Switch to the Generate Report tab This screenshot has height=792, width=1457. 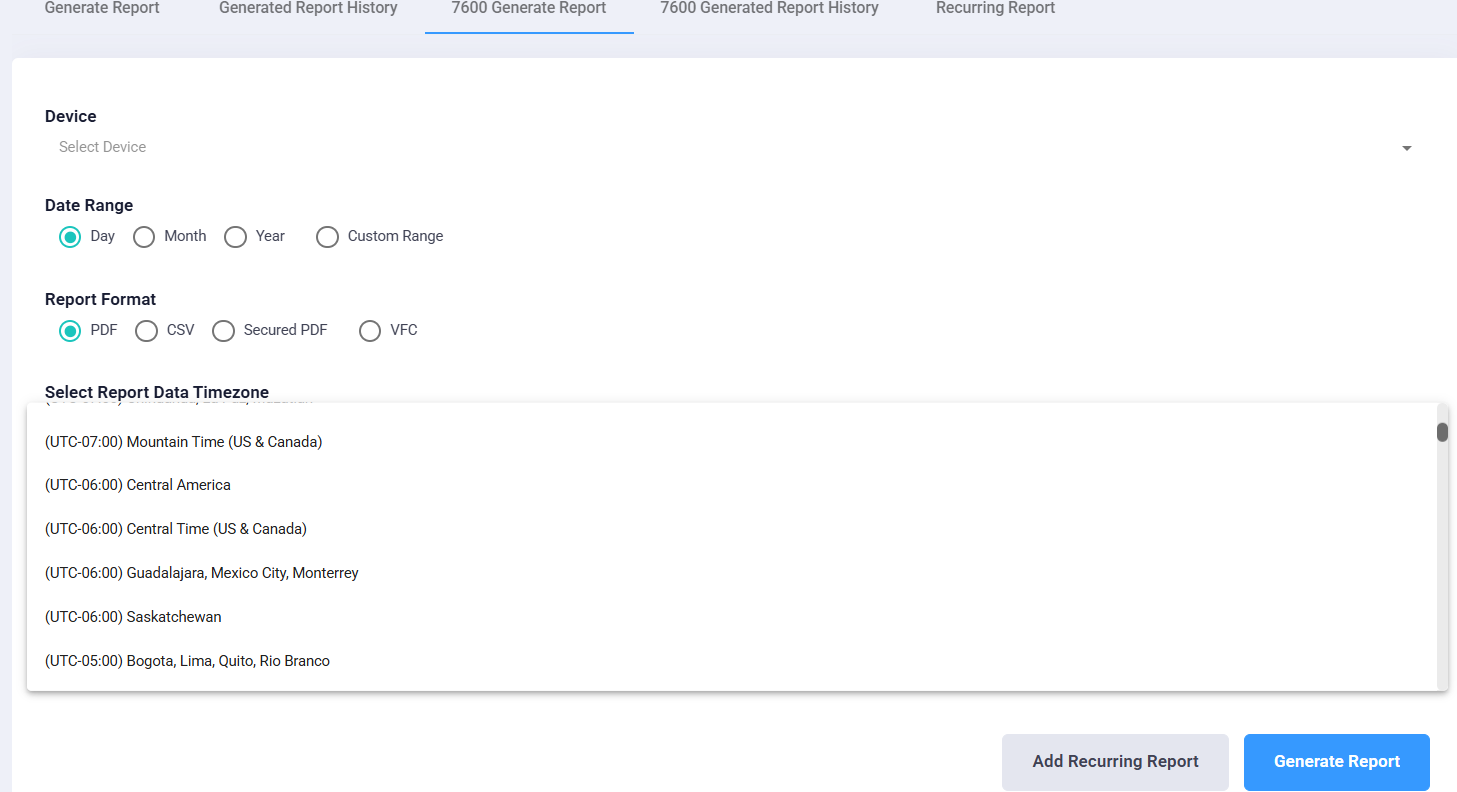tap(102, 9)
